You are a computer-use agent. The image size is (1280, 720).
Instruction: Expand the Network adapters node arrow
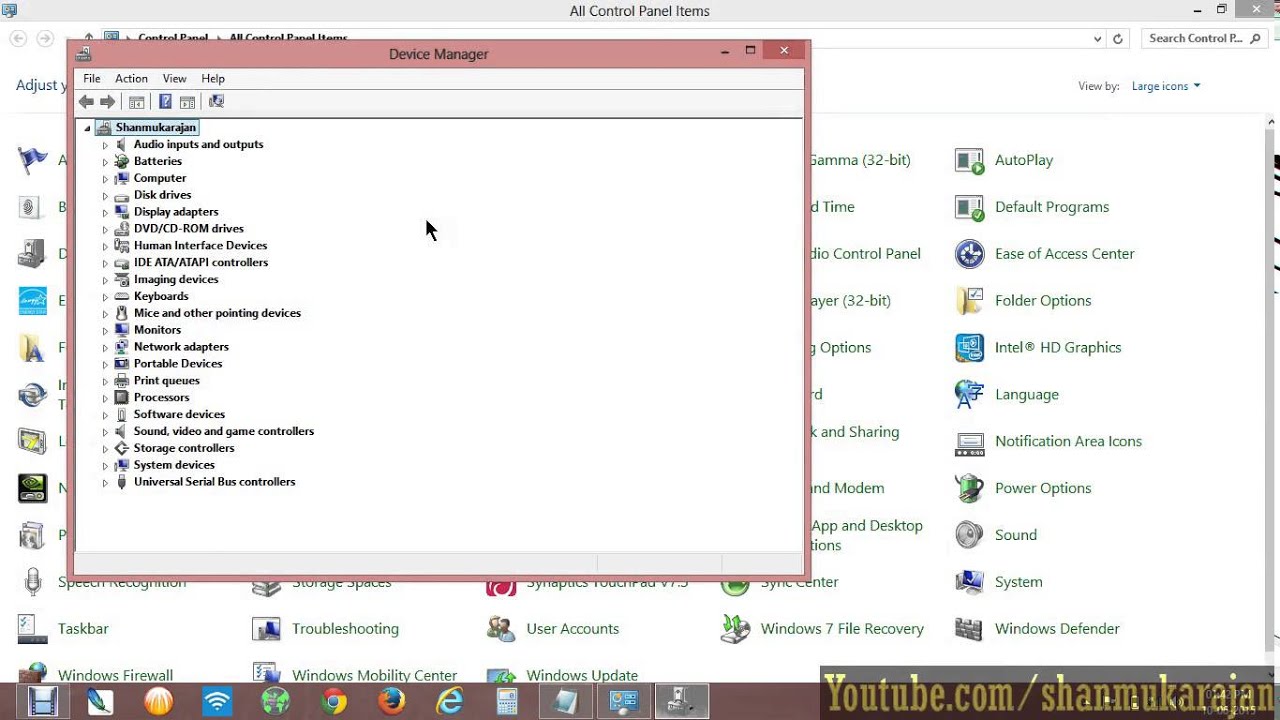point(105,348)
